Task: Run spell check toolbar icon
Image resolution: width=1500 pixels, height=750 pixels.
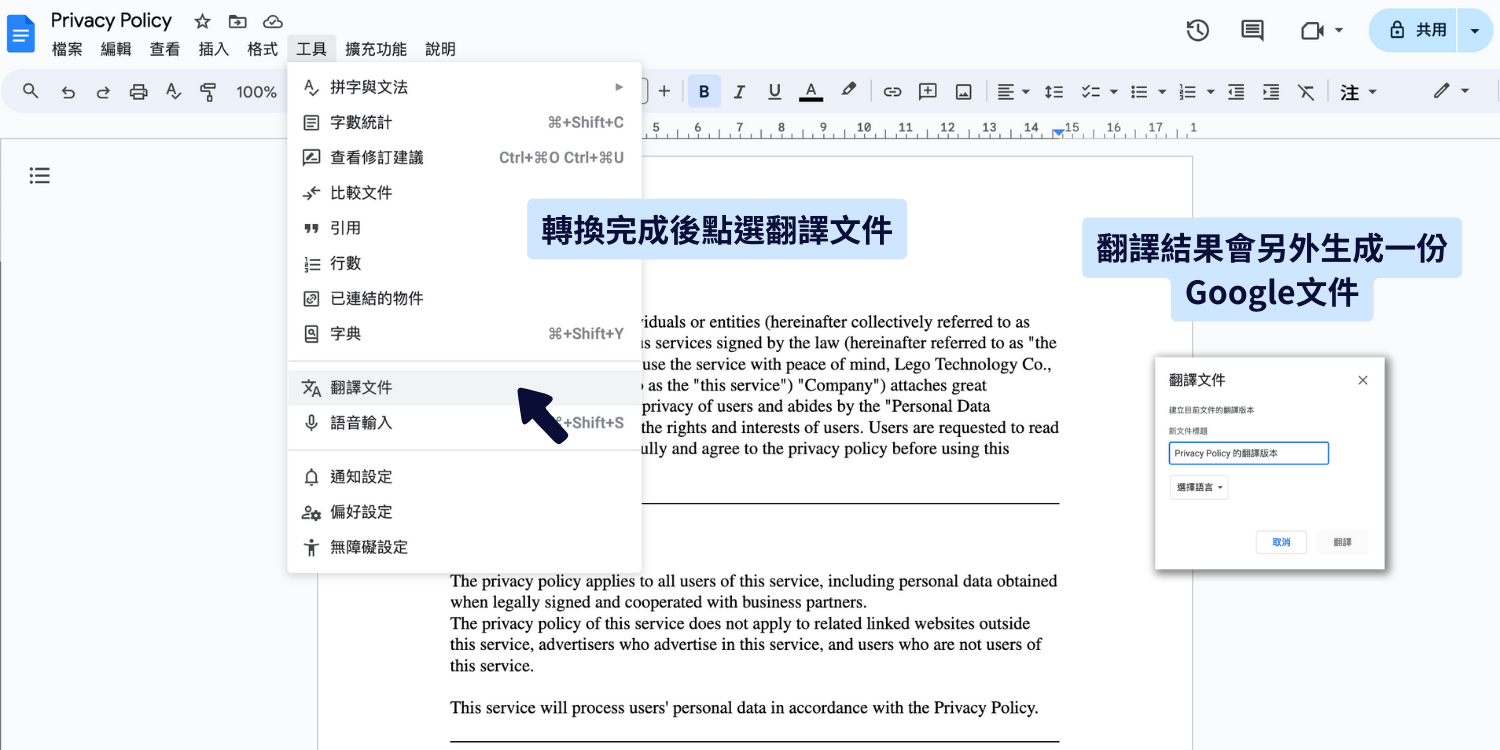Action: click(173, 92)
